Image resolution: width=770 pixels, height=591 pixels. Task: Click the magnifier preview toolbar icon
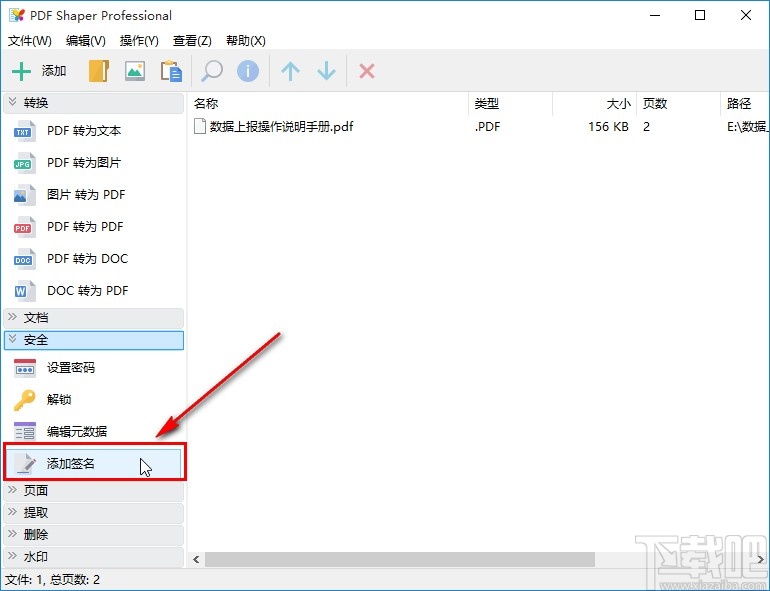coord(212,71)
